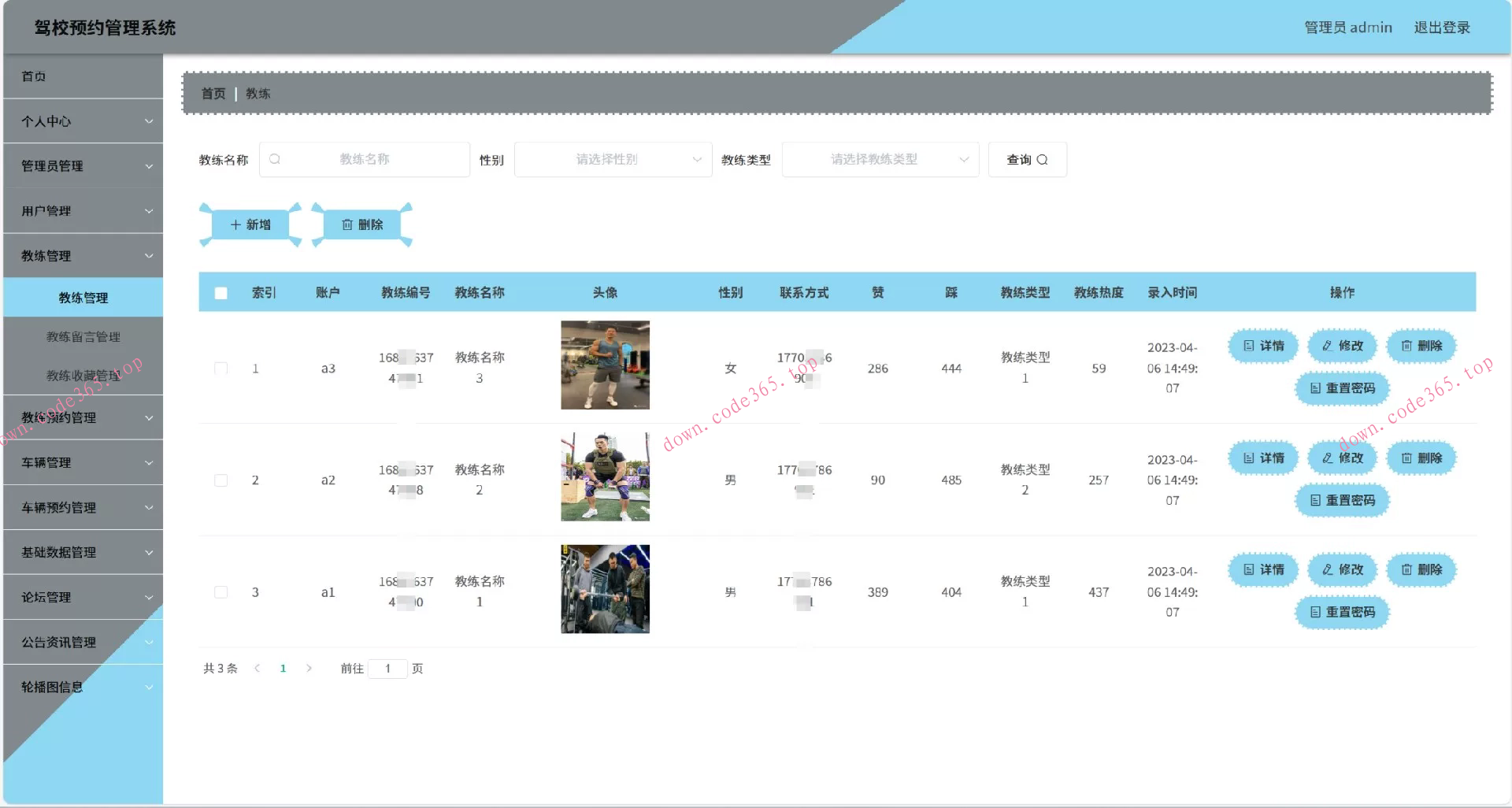Expand the 教练预约管理 sidebar menu

tap(83, 418)
